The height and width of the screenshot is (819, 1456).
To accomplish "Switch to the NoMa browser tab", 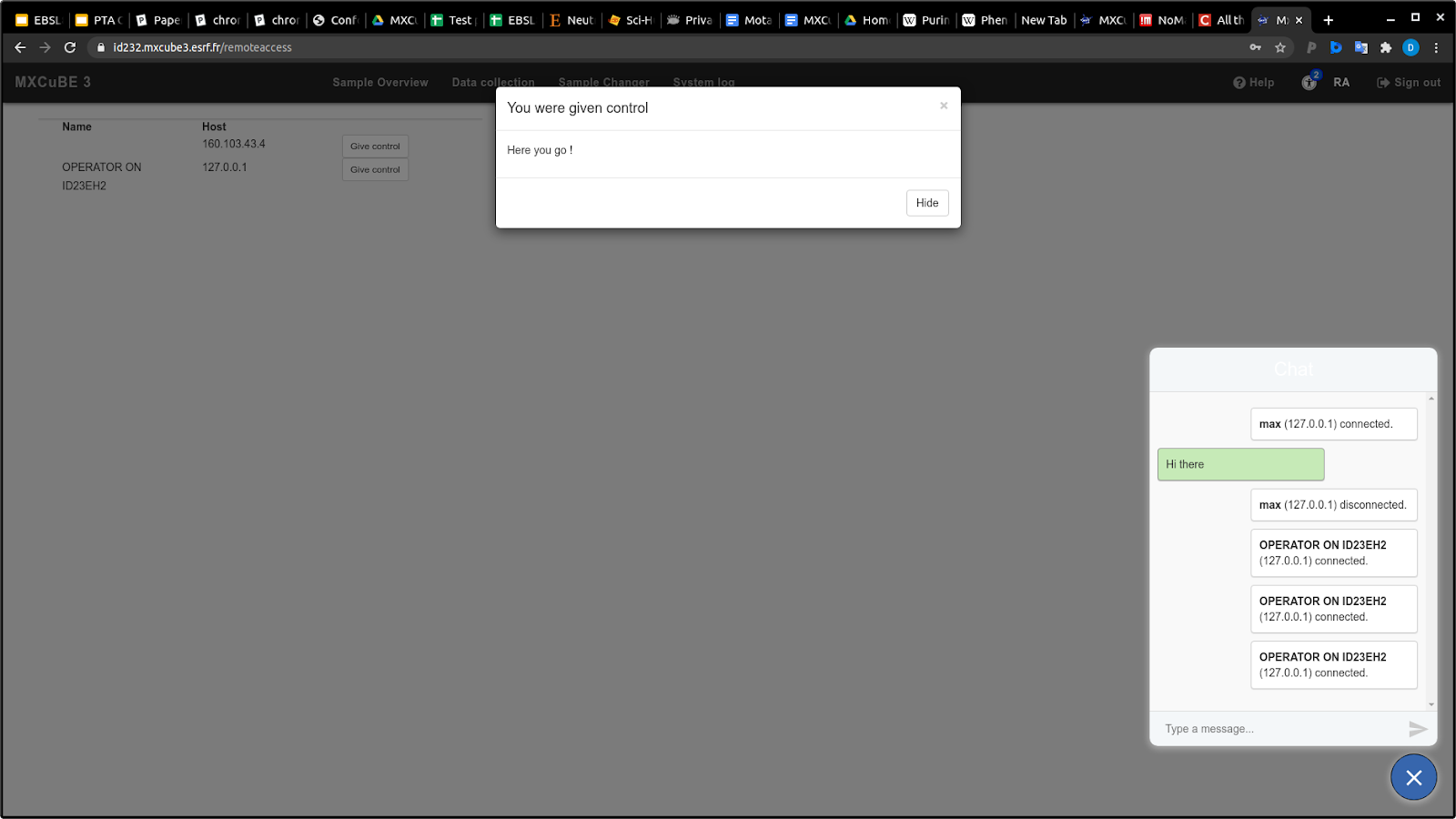I will pos(1163,20).
